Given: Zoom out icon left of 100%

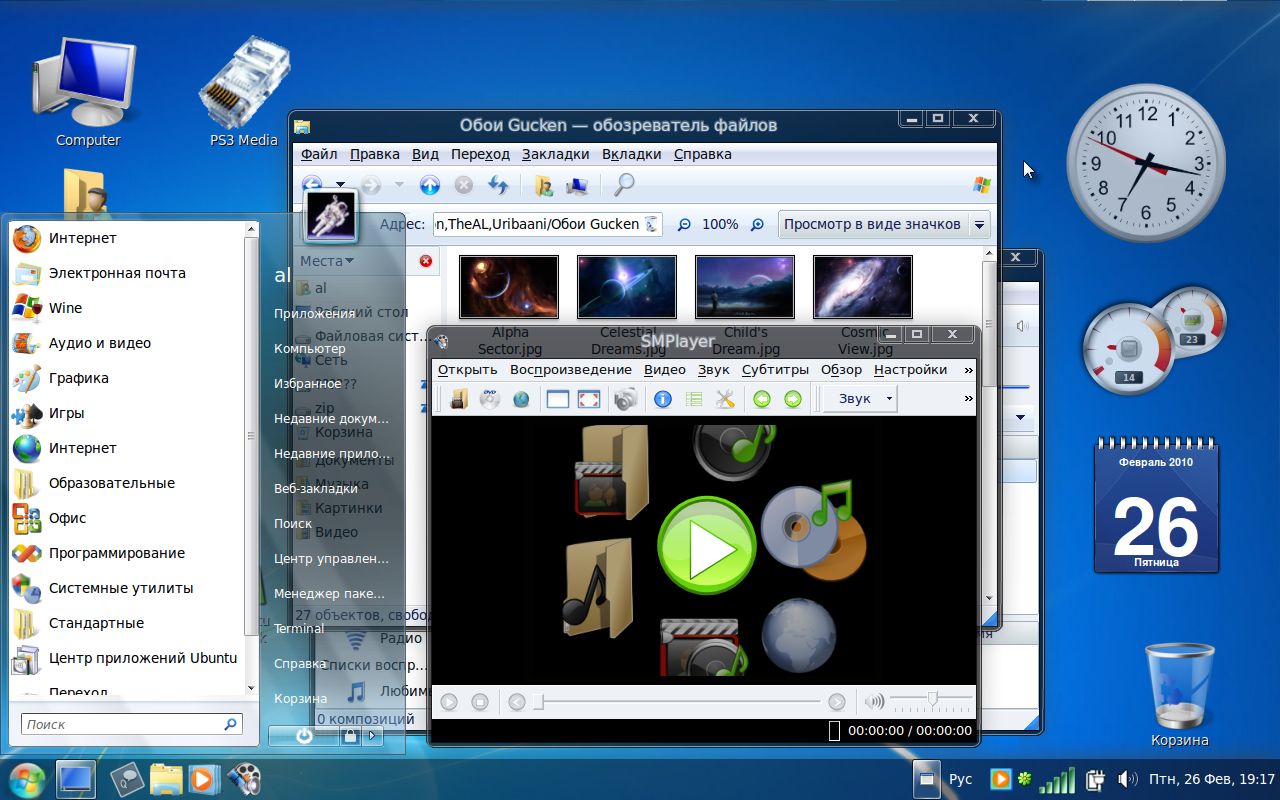Looking at the screenshot, I should tap(684, 225).
